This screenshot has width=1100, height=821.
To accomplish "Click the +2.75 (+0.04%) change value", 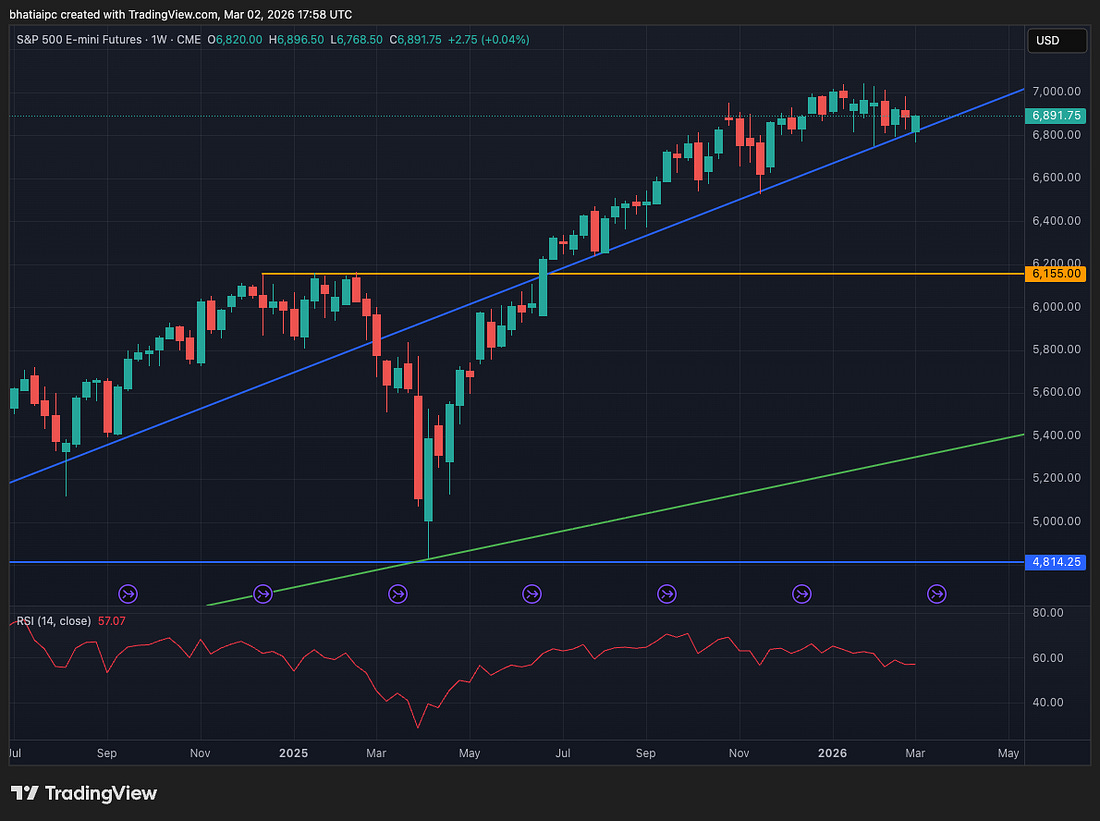I will pos(489,40).
